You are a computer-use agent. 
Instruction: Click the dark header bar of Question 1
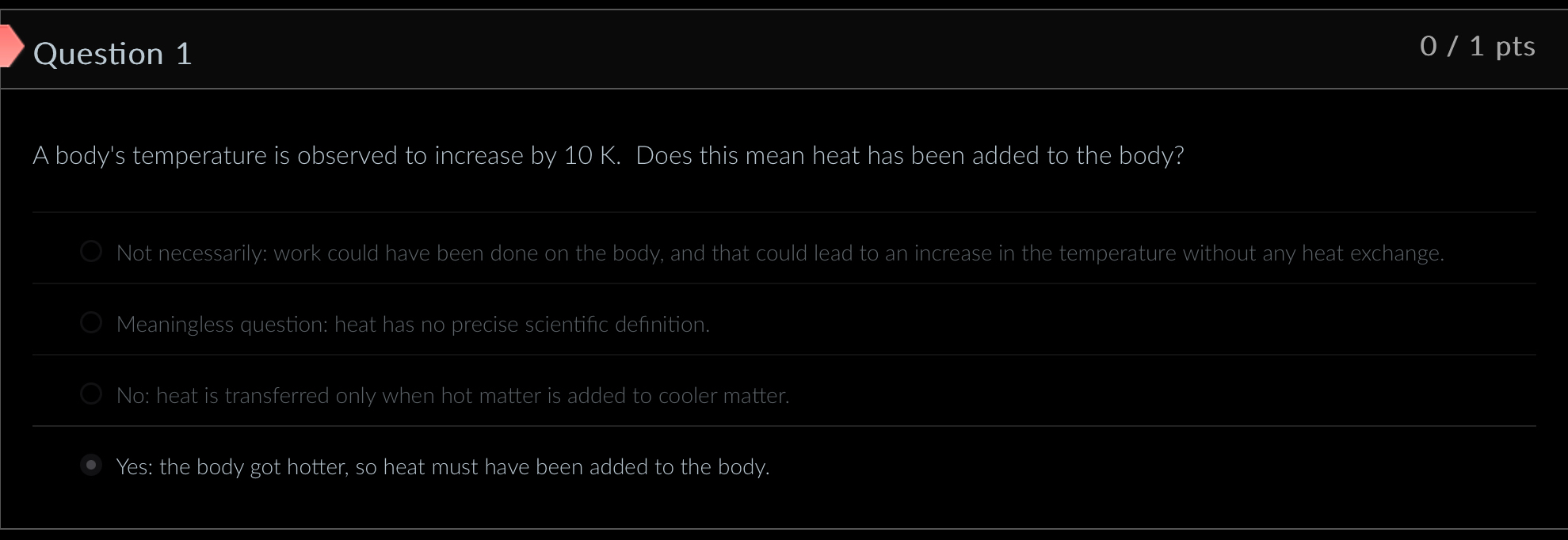tap(713, 48)
